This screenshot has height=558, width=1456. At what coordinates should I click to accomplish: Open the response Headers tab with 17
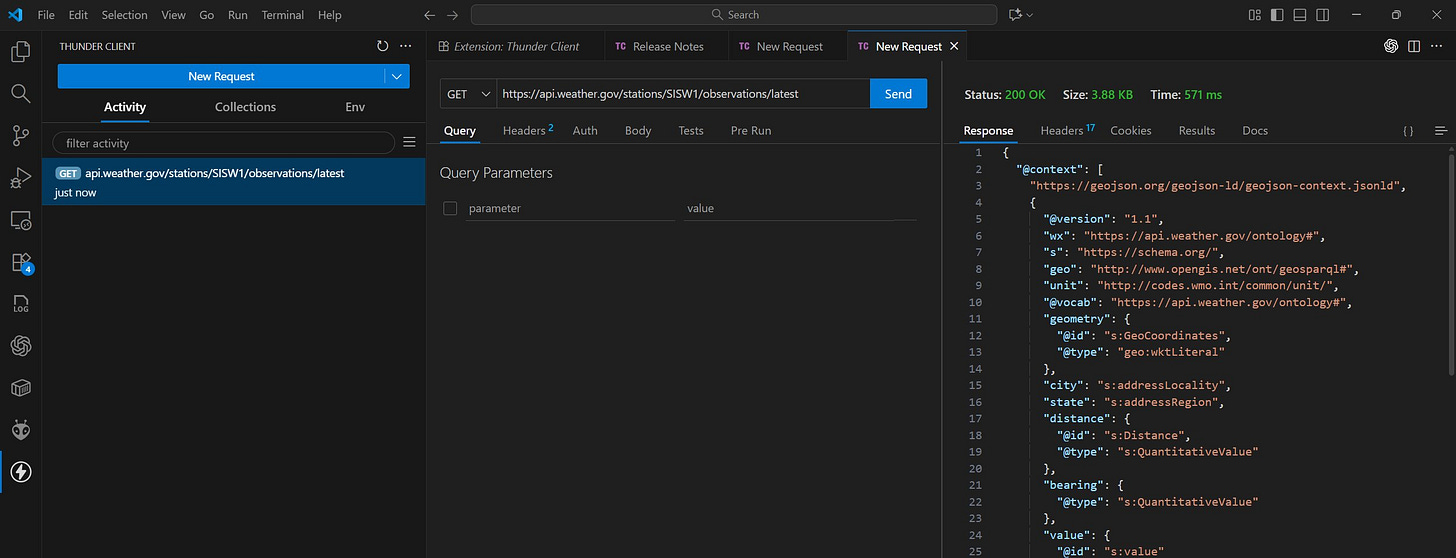(1067, 130)
